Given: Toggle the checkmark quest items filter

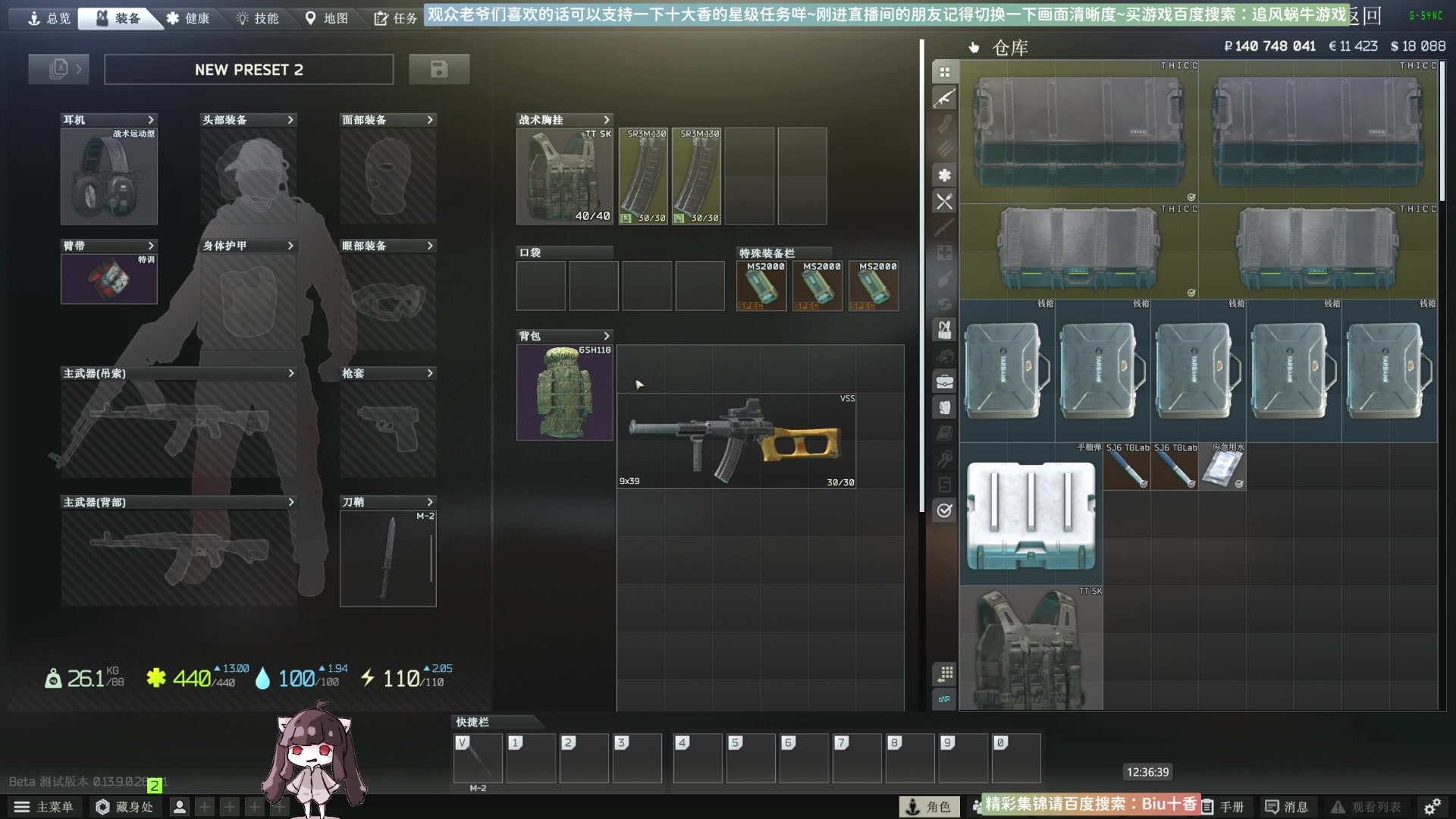Looking at the screenshot, I should click(x=944, y=510).
